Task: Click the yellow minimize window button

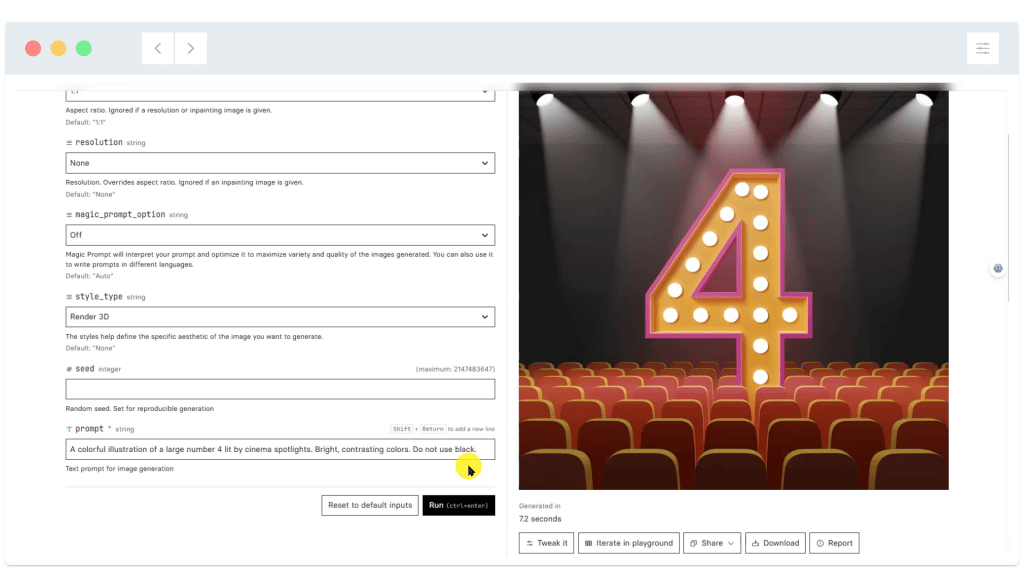Action: coord(59,48)
